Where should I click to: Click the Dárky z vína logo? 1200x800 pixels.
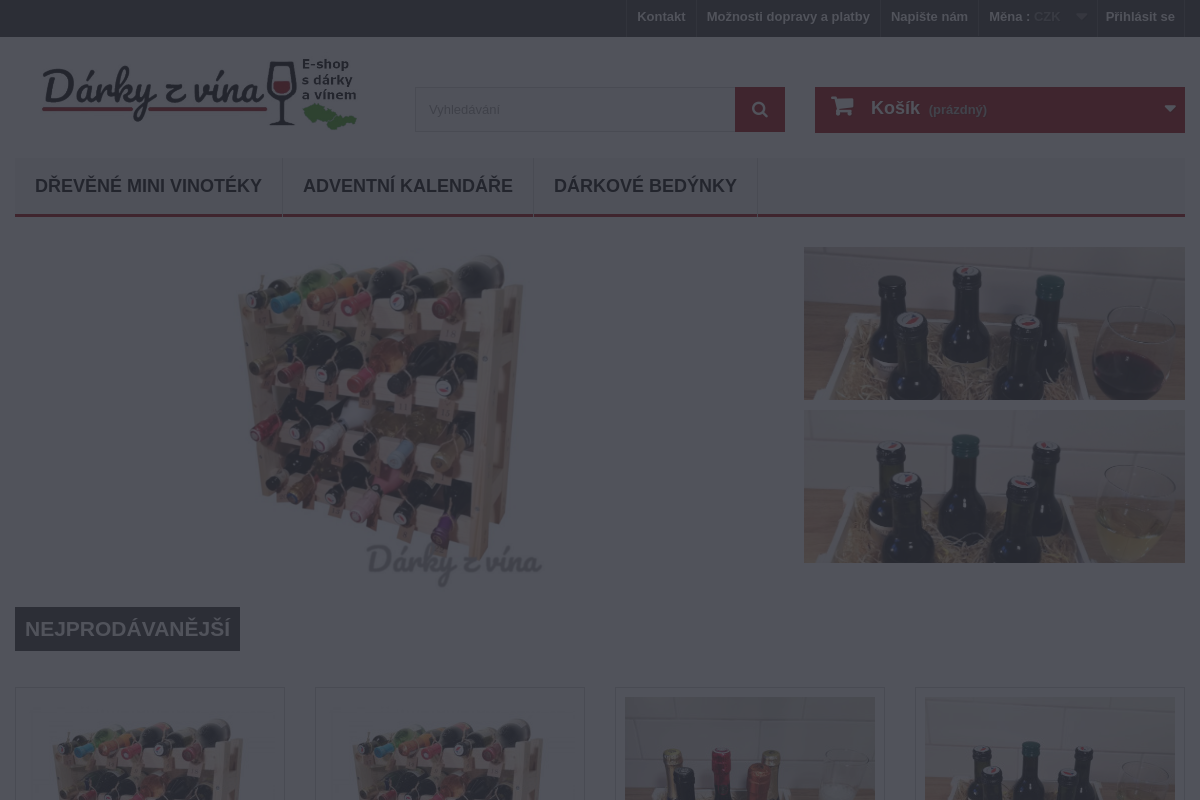[x=199, y=94]
